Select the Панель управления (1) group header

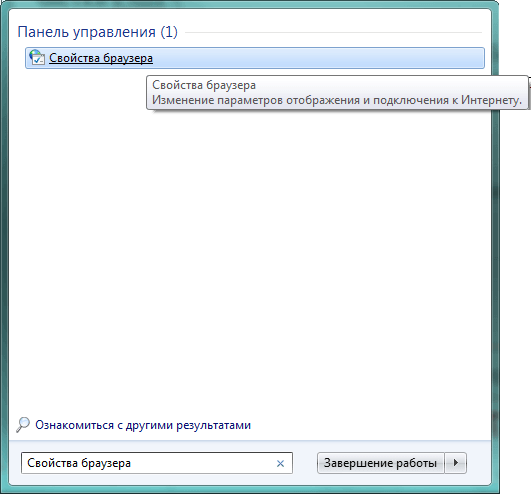coord(98,32)
